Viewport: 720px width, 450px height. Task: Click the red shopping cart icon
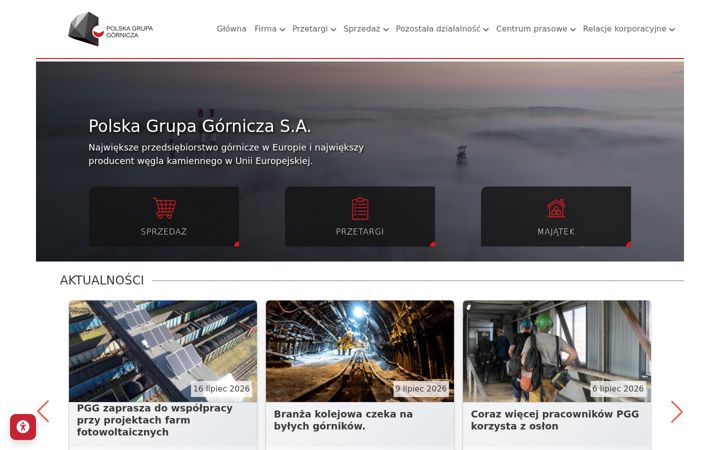click(164, 208)
